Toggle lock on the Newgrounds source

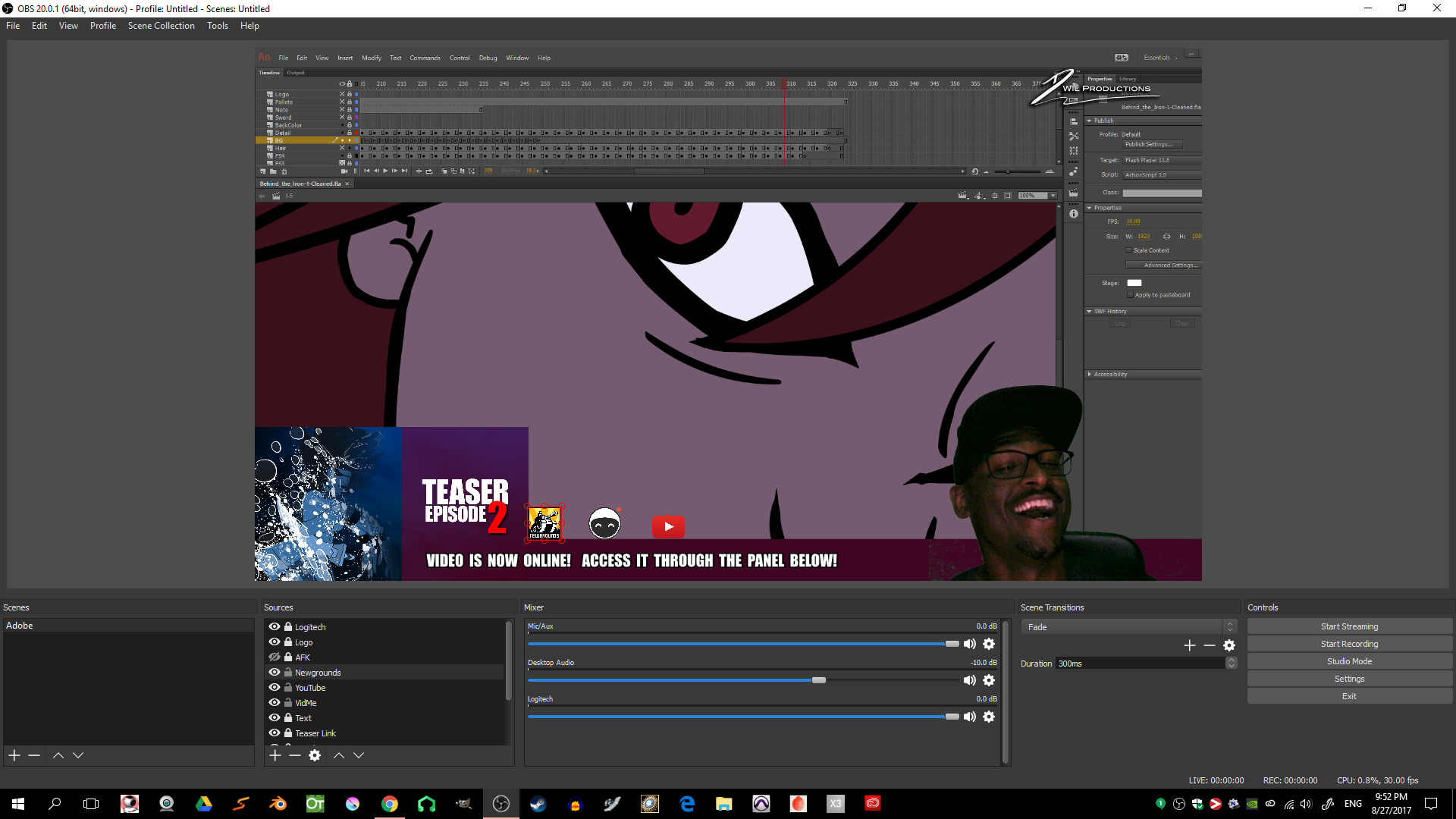(288, 672)
